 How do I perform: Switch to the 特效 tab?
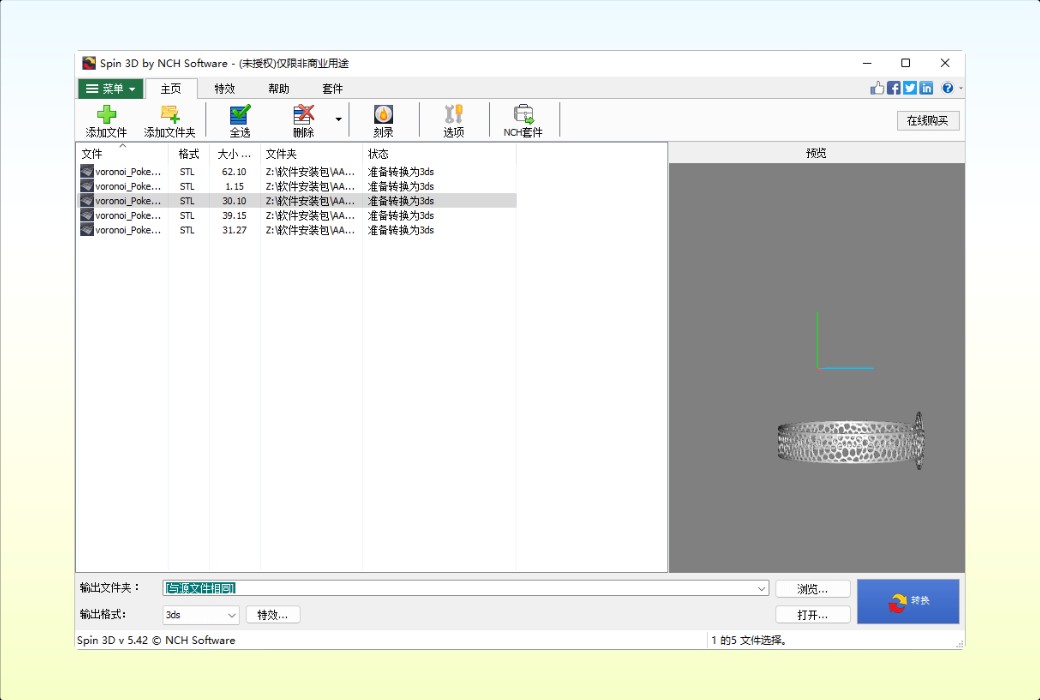coord(224,88)
